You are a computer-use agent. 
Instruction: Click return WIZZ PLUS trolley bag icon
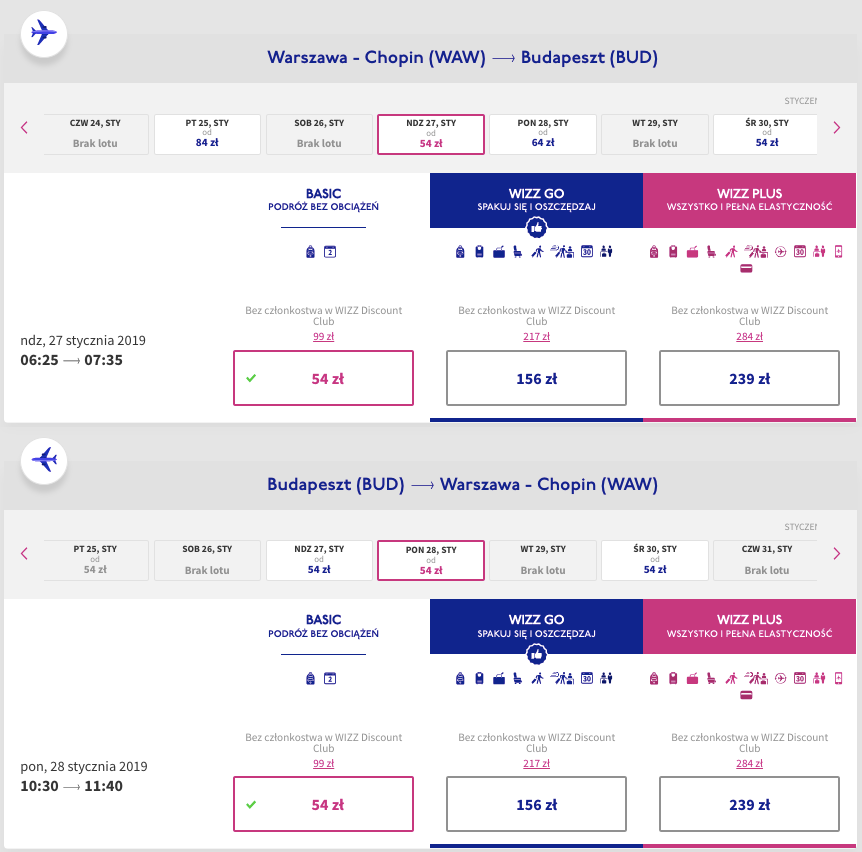point(673,678)
